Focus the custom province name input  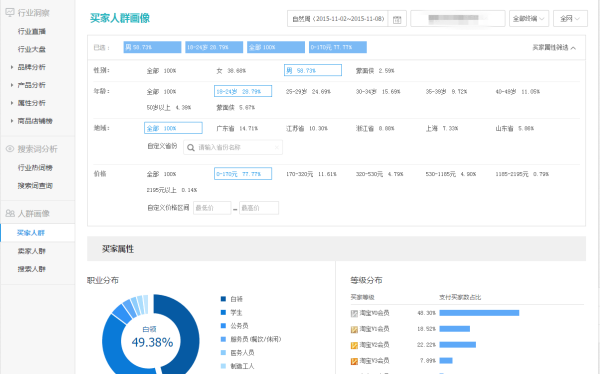pyautogui.click(x=233, y=147)
